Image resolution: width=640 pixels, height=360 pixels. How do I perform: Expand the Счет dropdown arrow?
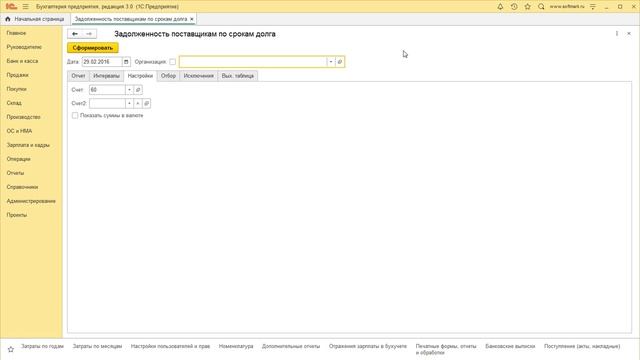[x=129, y=90]
